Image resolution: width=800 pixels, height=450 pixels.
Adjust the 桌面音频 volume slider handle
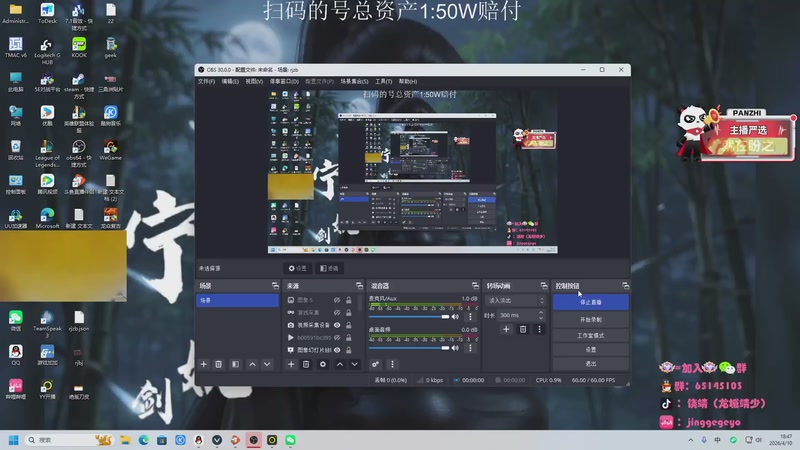click(445, 348)
